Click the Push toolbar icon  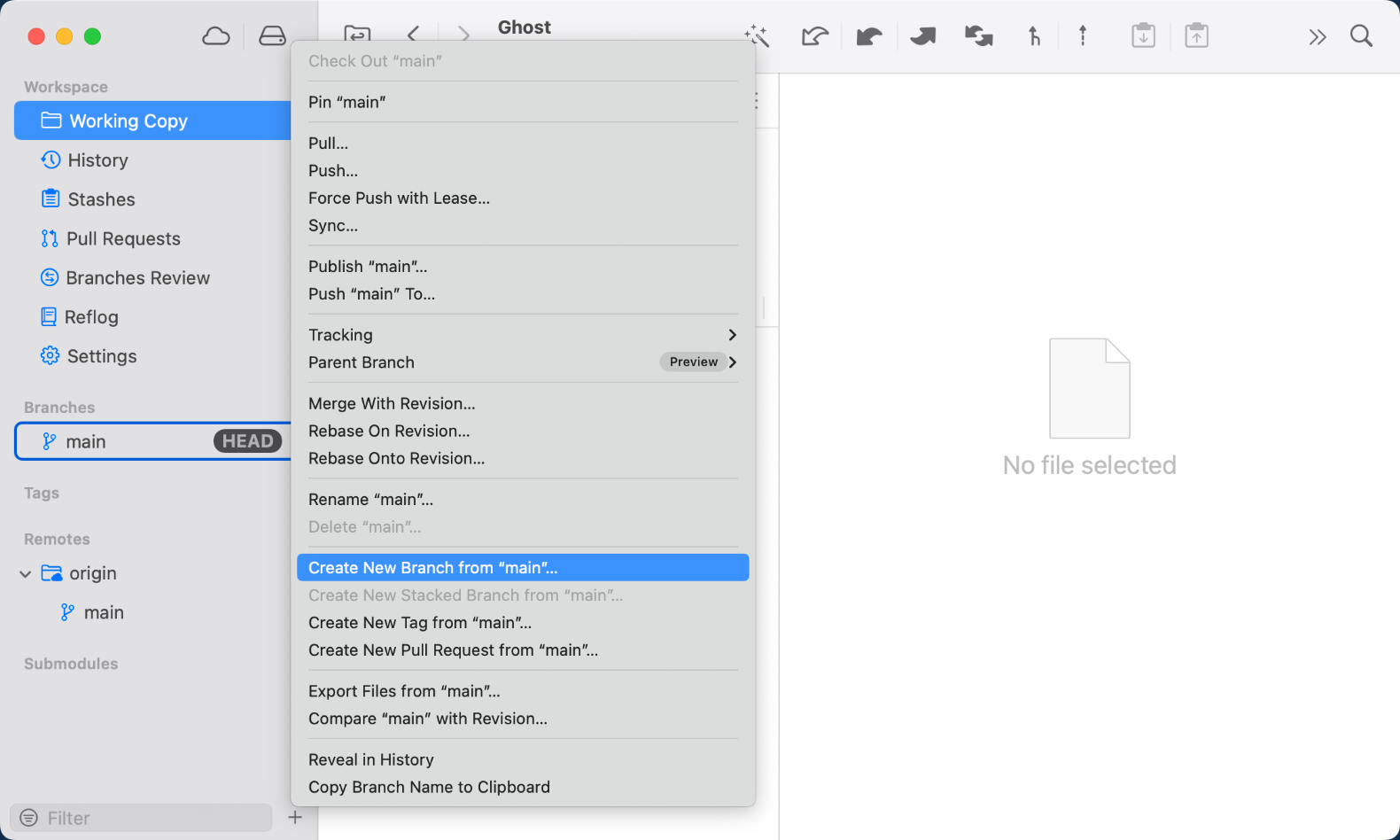(x=923, y=36)
